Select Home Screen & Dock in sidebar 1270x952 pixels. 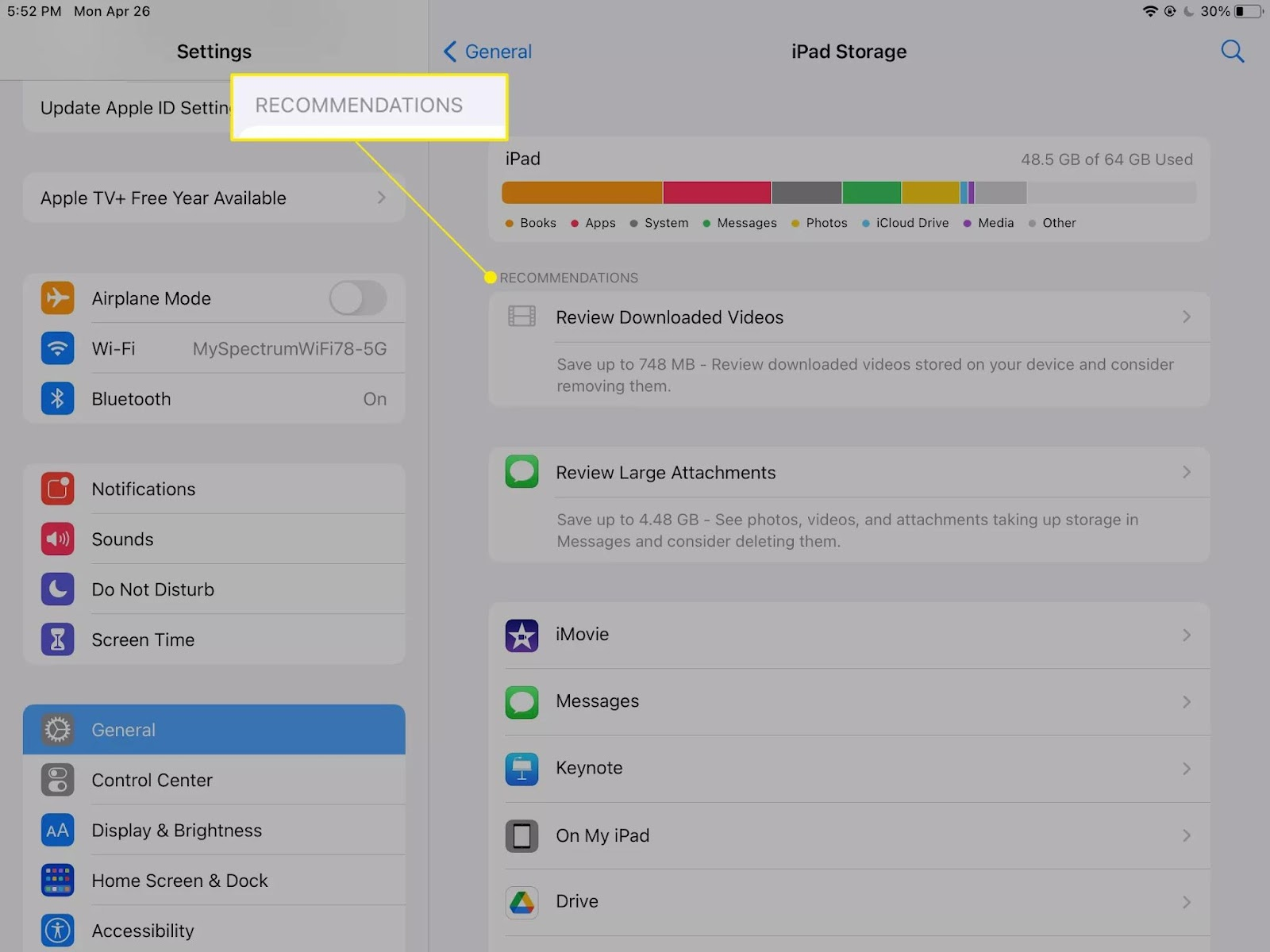214,881
